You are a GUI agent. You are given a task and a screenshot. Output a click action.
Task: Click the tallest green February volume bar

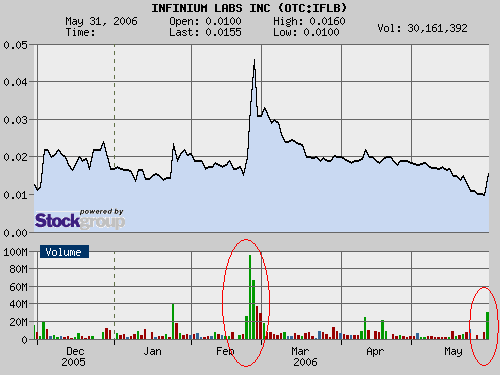250,297
